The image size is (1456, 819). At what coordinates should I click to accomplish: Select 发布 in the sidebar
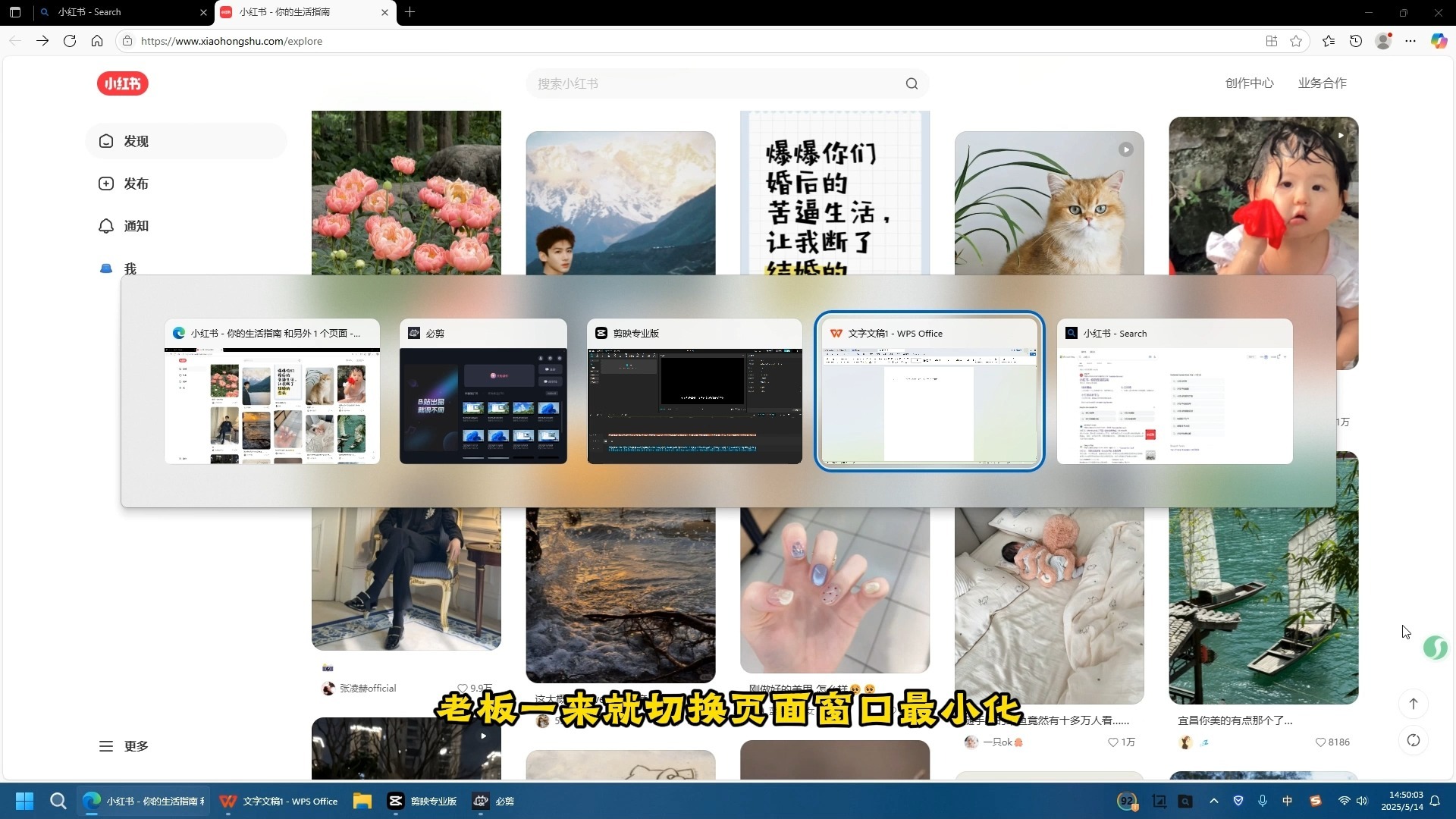[186, 184]
